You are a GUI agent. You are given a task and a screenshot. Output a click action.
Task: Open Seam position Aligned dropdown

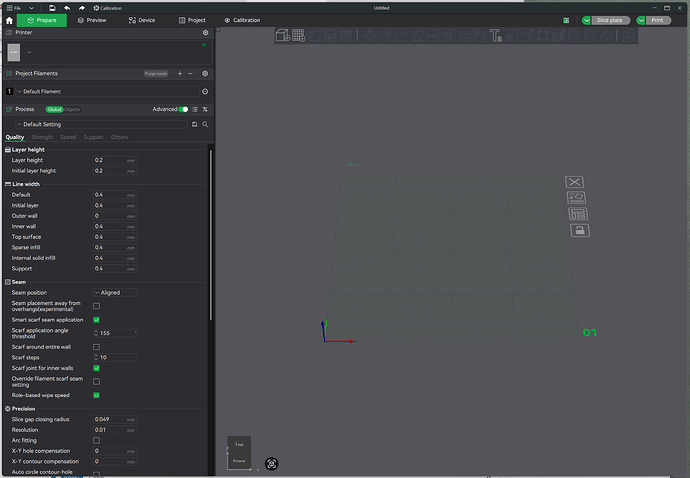pyautogui.click(x=115, y=292)
